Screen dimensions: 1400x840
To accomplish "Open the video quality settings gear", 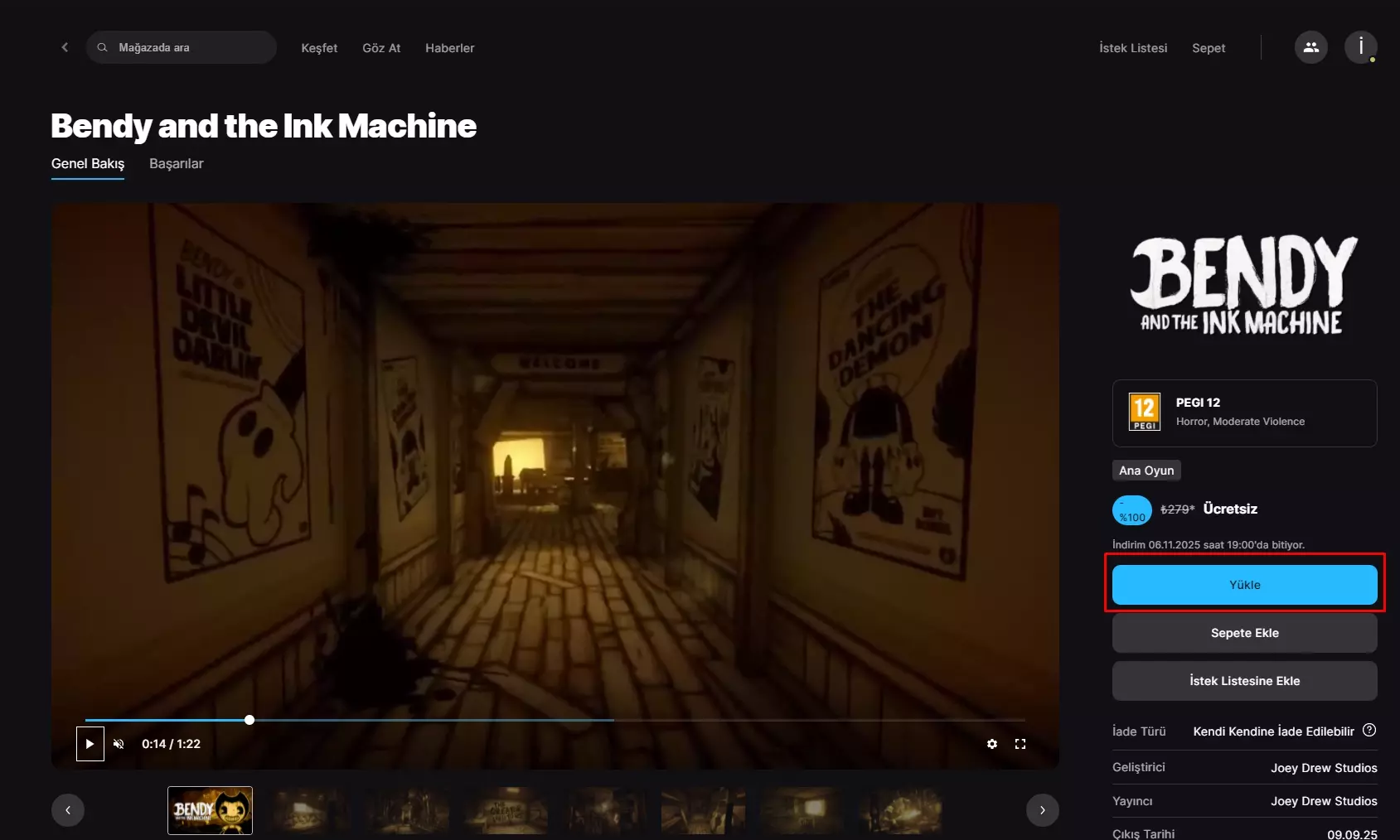I will click(992, 744).
